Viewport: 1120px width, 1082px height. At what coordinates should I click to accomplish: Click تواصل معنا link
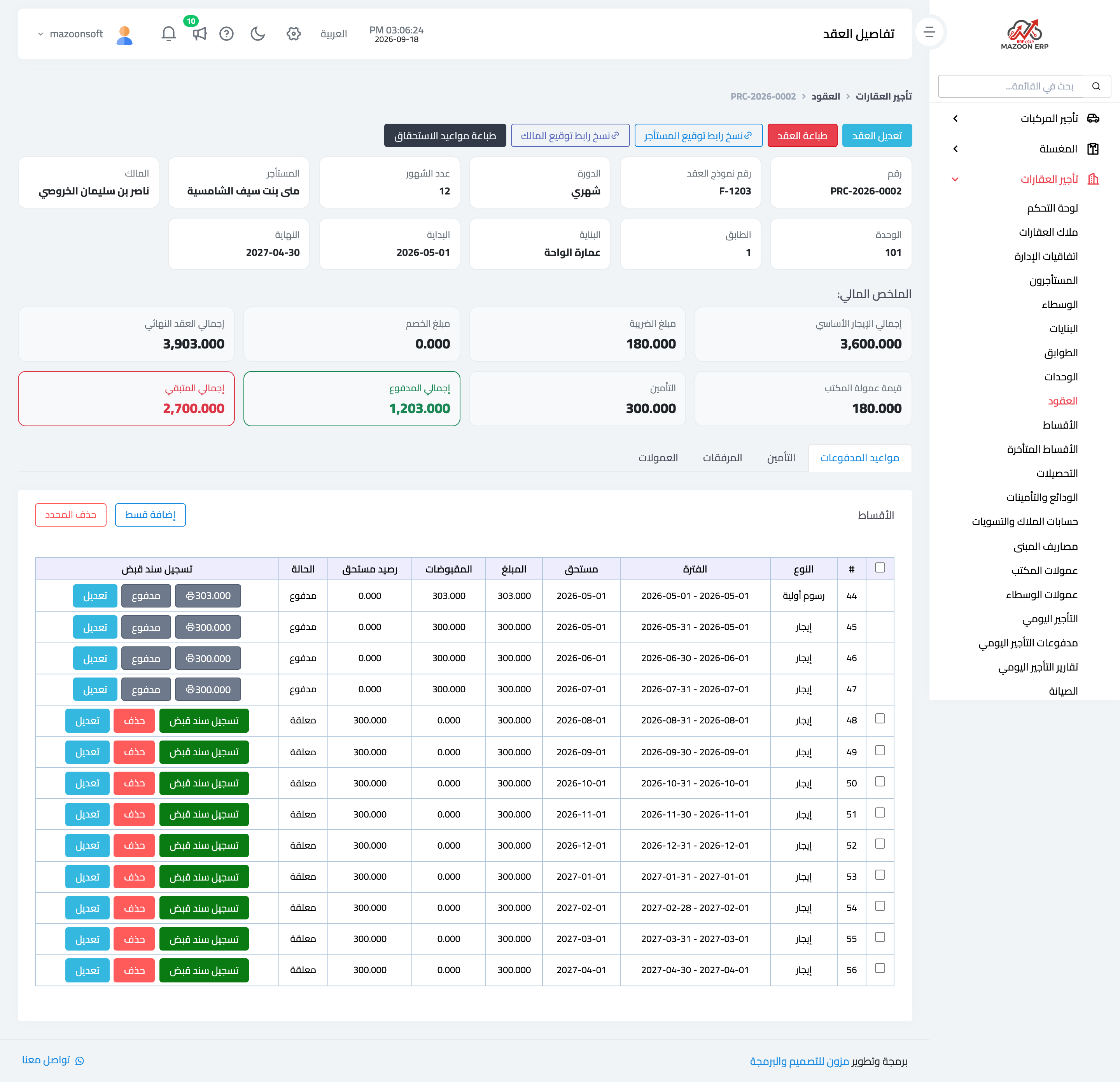coord(52,1060)
